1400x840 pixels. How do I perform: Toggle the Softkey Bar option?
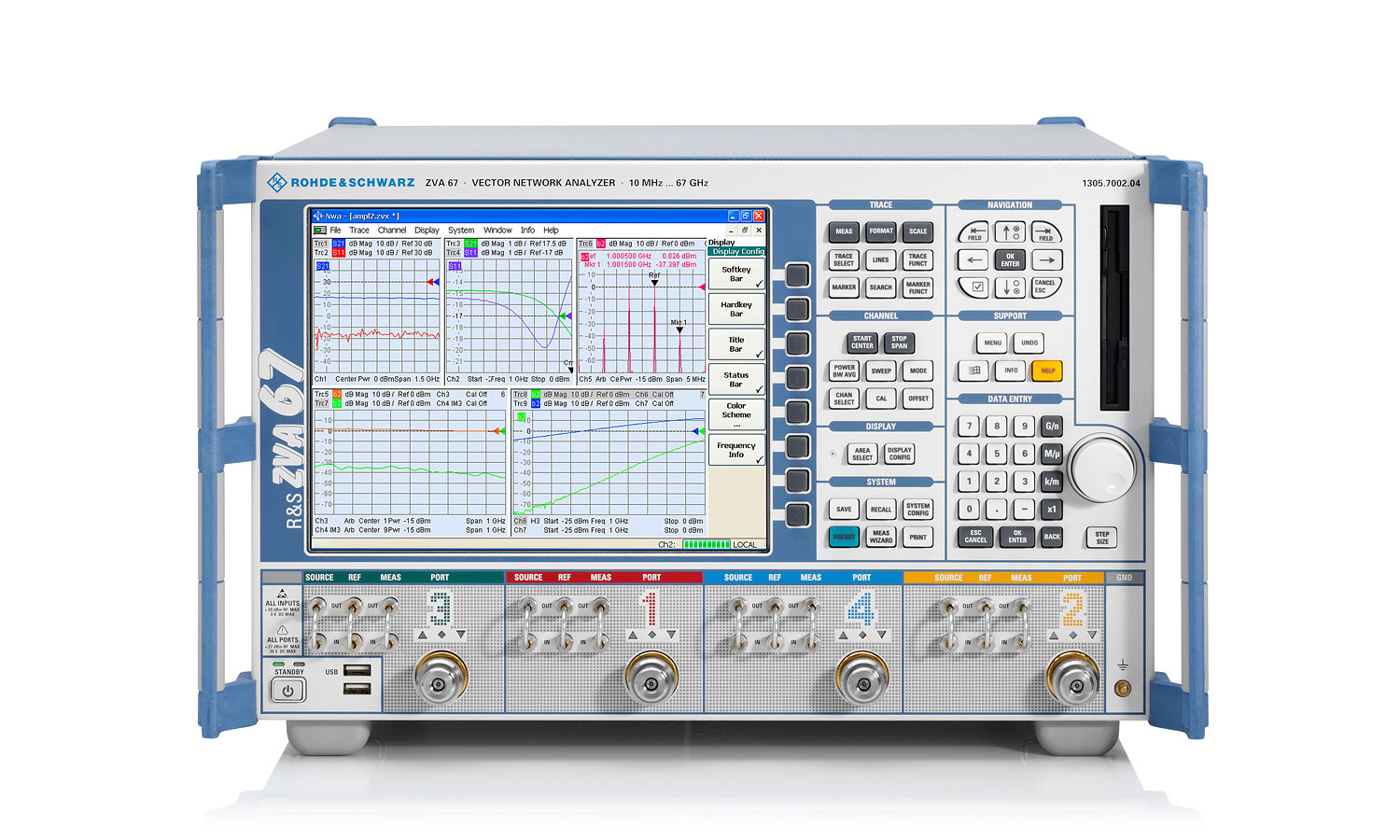(736, 273)
